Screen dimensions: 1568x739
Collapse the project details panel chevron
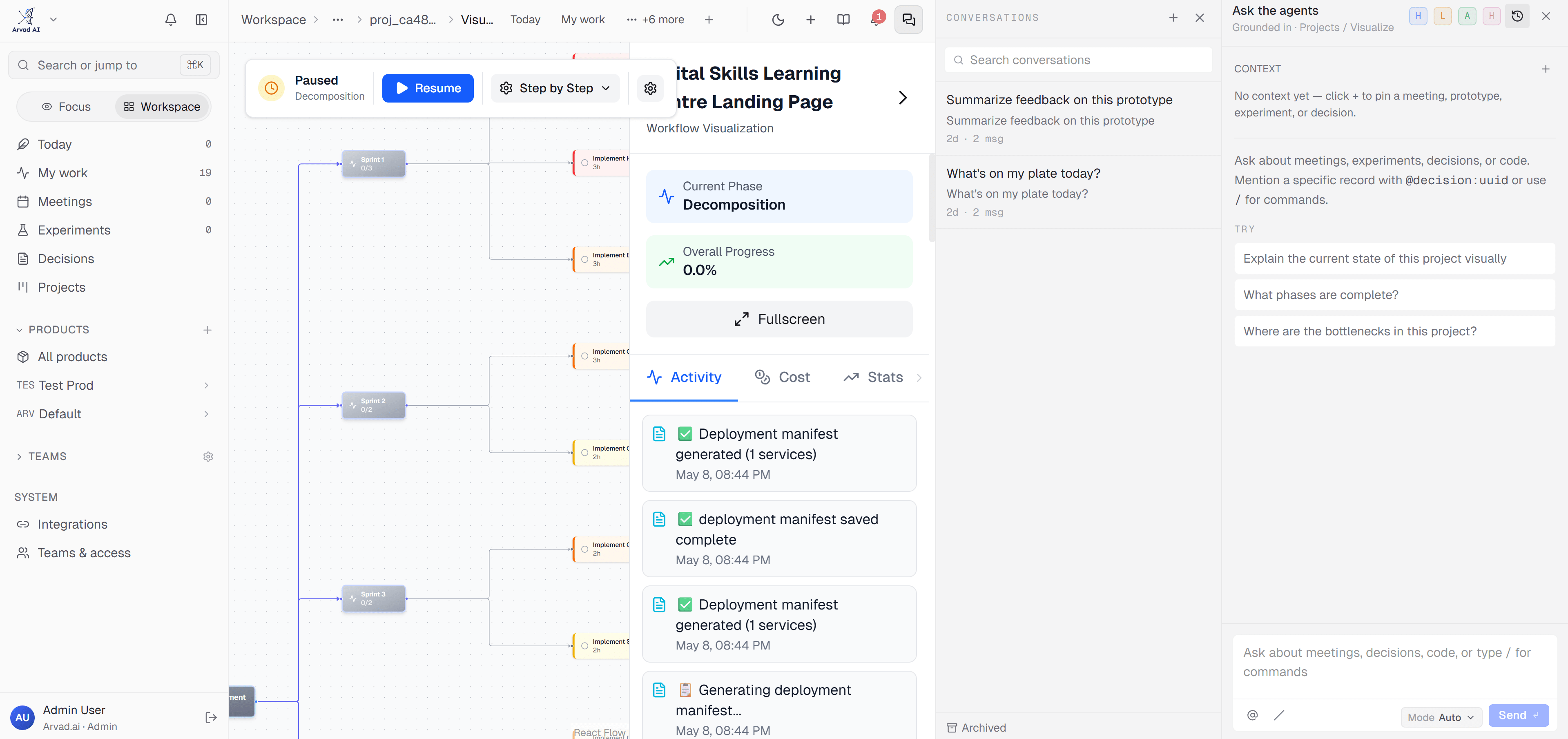(x=903, y=98)
